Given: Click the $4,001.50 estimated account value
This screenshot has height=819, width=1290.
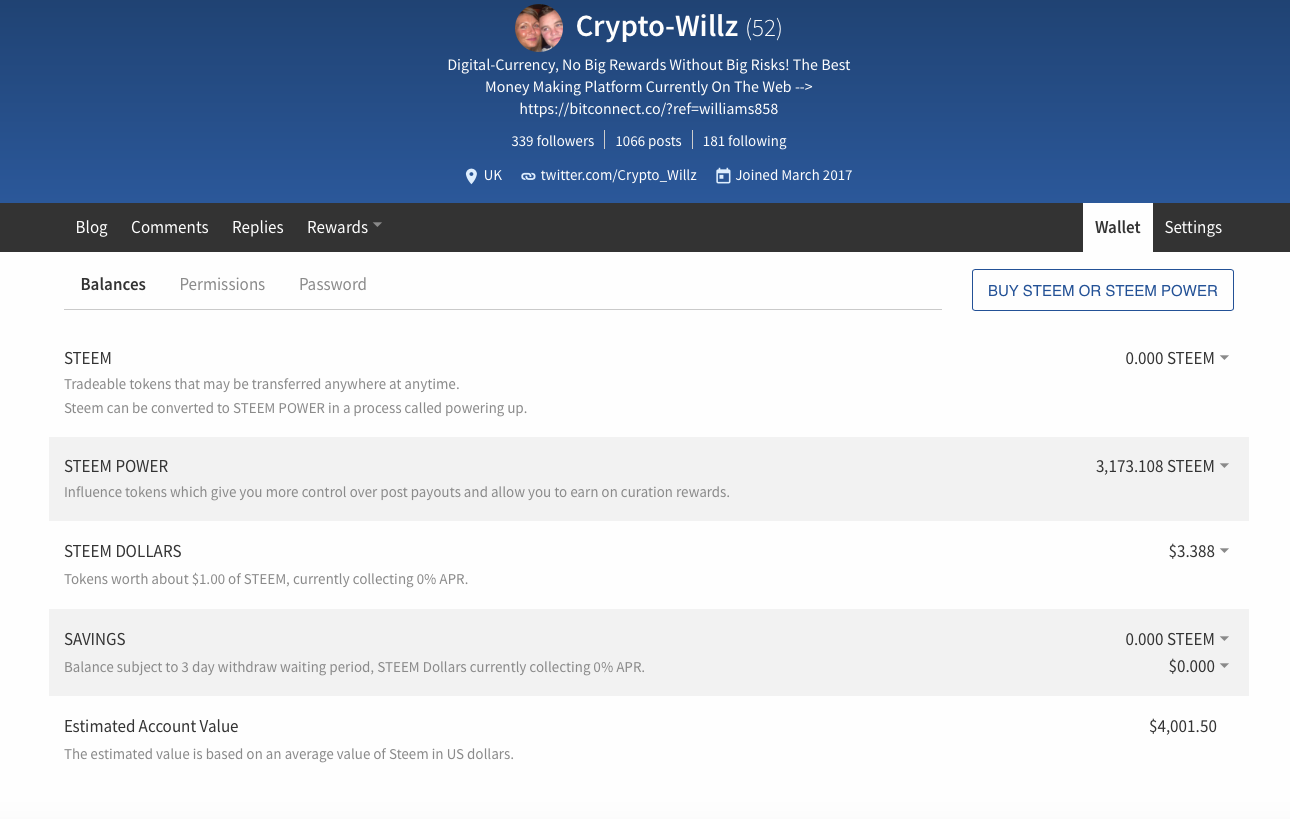Looking at the screenshot, I should (1183, 726).
